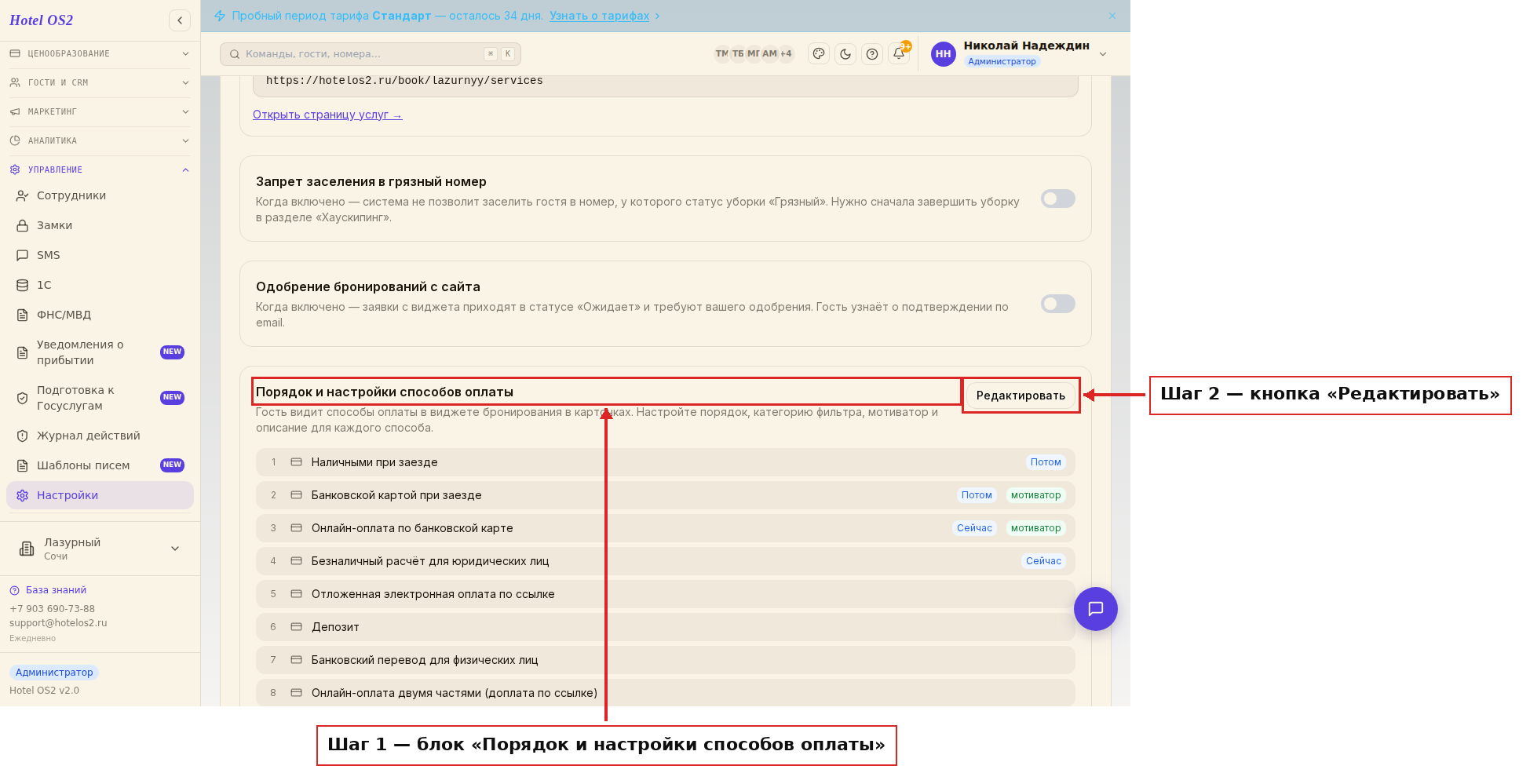This screenshot has width=1530, height=784.
Task: Toggle Запрет заселения в грязный номер switch
Action: (x=1058, y=199)
